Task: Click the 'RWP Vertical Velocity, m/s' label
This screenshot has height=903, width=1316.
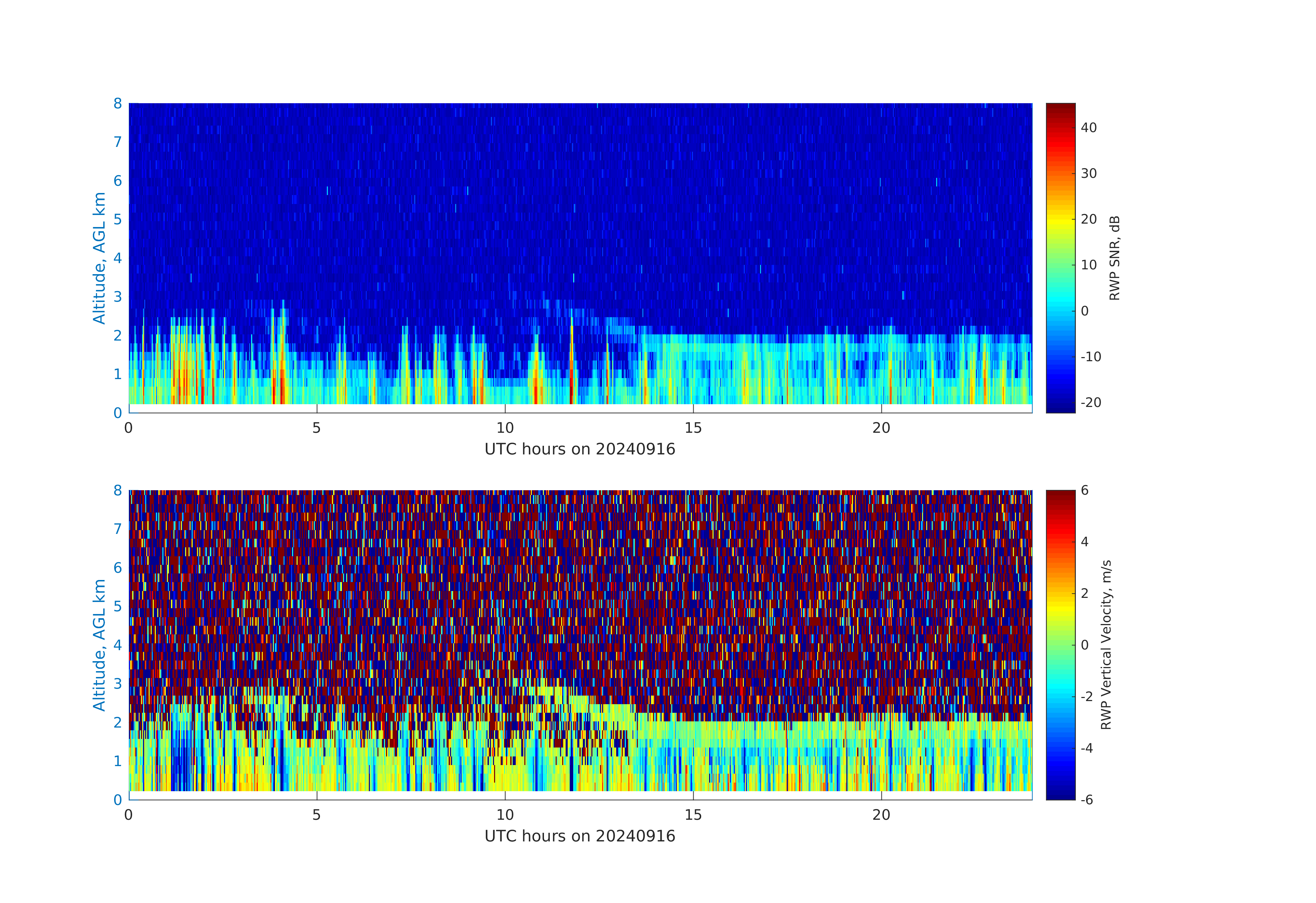Action: click(1106, 645)
